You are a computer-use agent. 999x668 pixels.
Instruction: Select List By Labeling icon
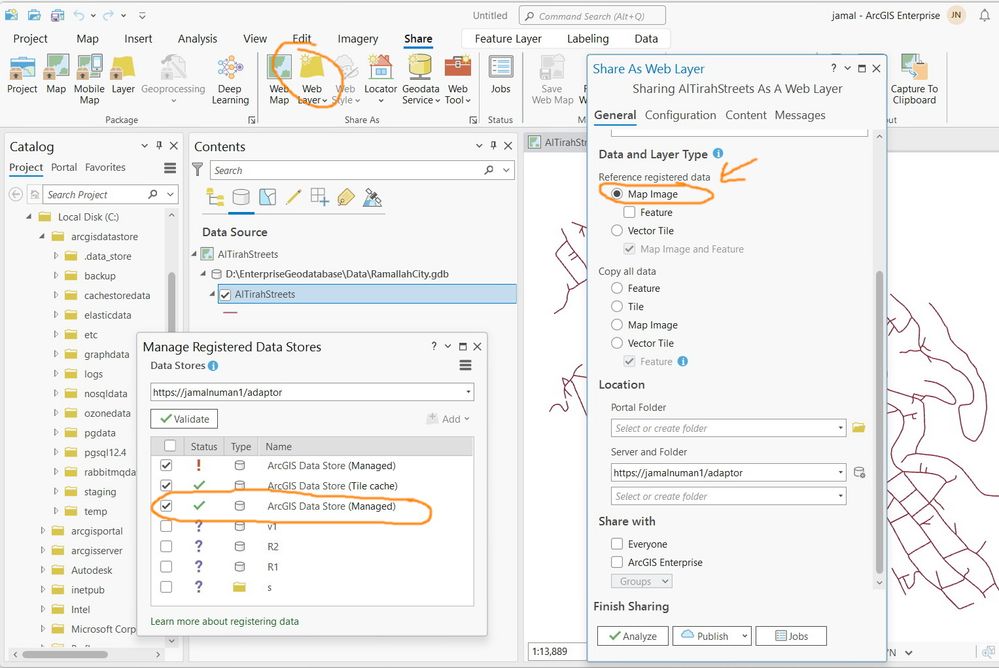click(346, 198)
